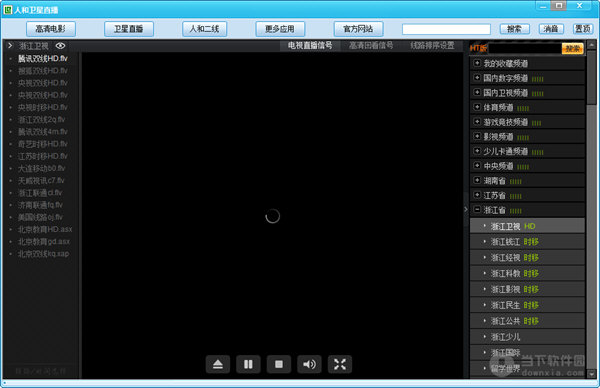Select the 大连移动b0.flv source line
Viewport: 600px width, 388px height.
[x=41, y=168]
